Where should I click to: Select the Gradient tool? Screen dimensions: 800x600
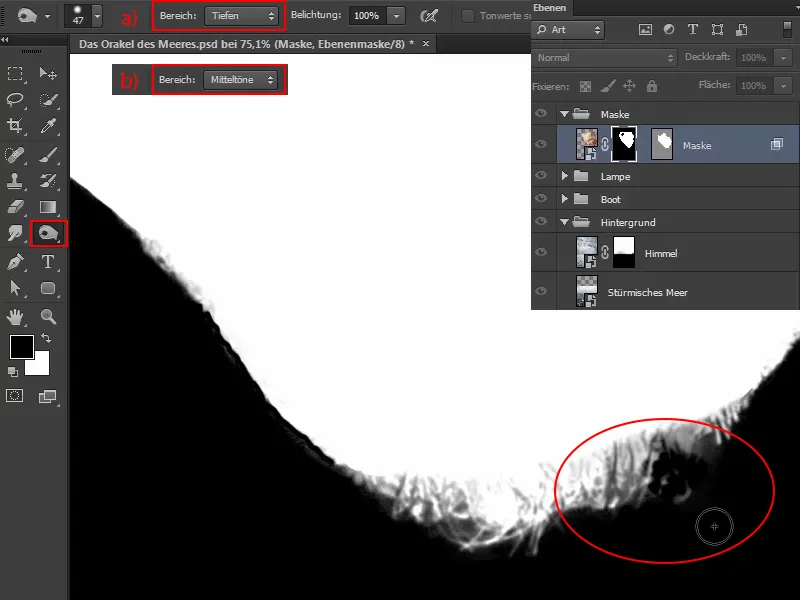pos(48,207)
